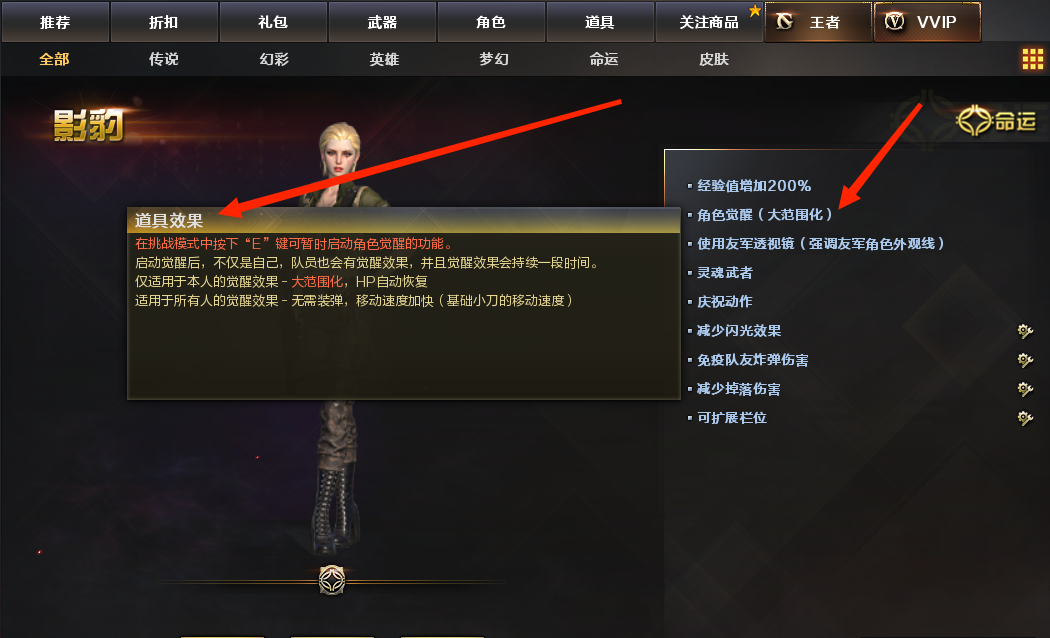Click the 命运 emblem logo
The height and width of the screenshot is (638, 1050).
996,121
